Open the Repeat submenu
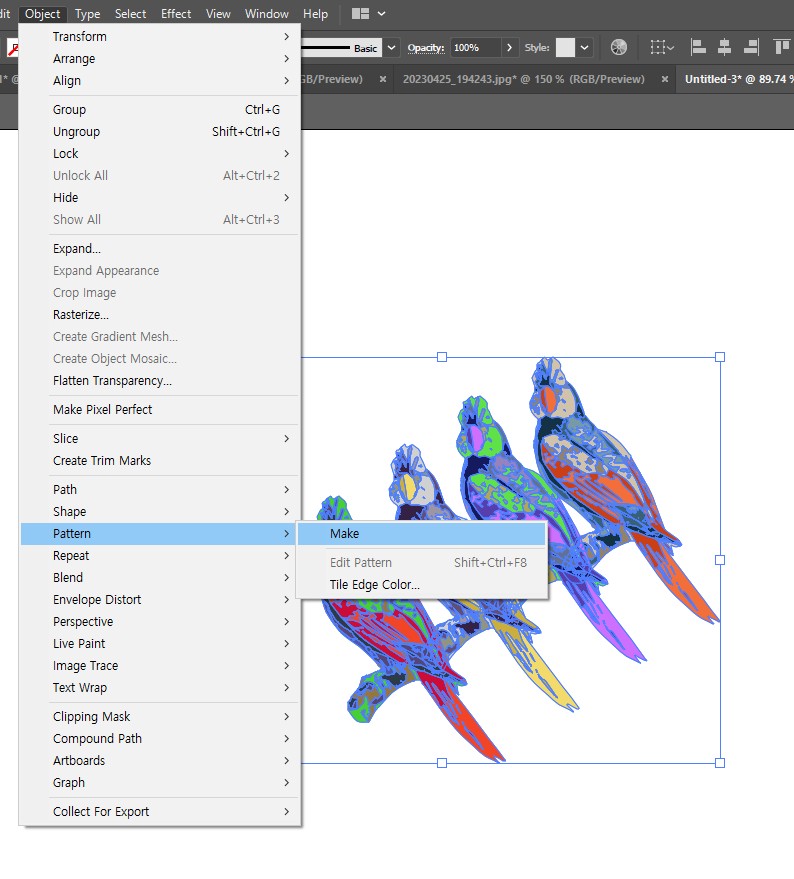This screenshot has height=879, width=794. point(160,556)
